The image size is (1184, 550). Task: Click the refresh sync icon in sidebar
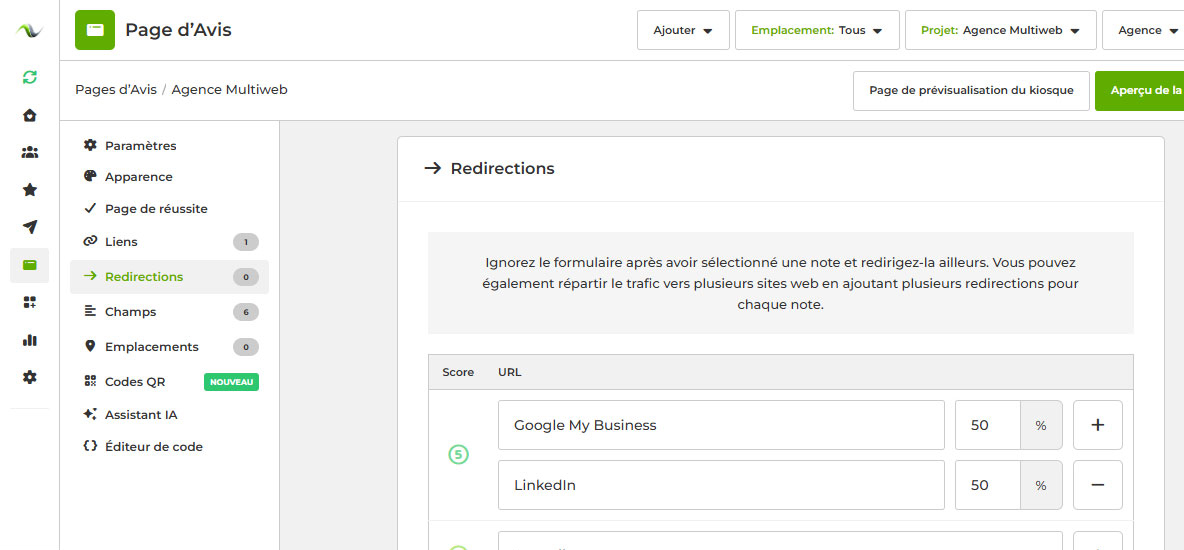pos(30,77)
